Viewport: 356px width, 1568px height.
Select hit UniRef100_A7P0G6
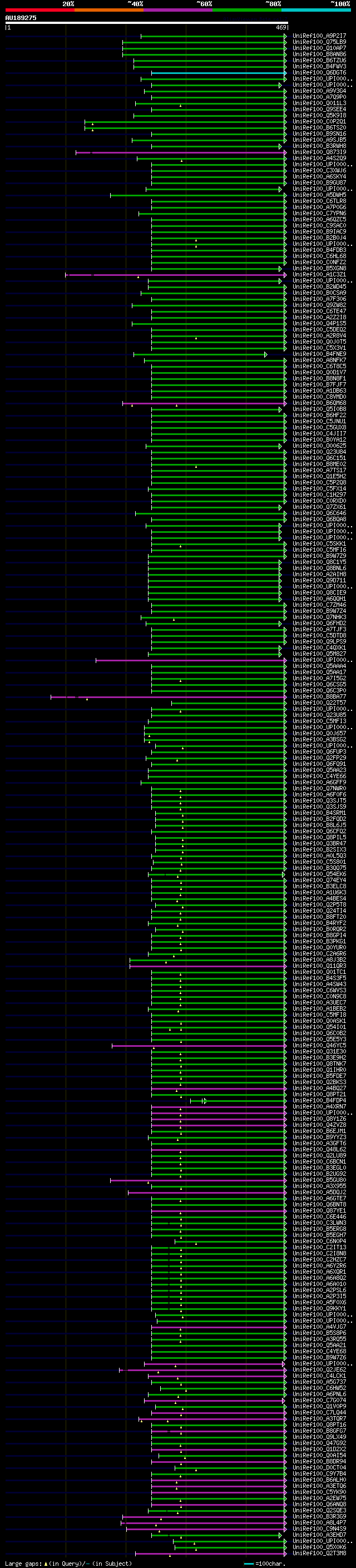[x=319, y=207]
